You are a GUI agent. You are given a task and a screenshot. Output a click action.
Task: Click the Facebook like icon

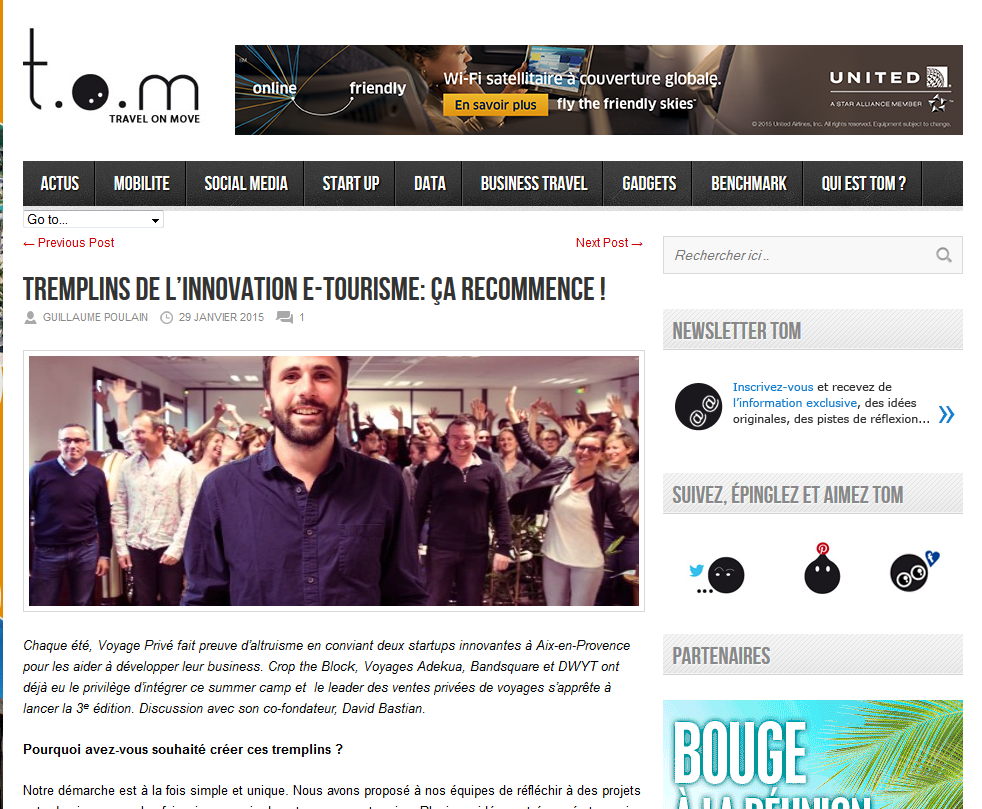click(x=914, y=570)
